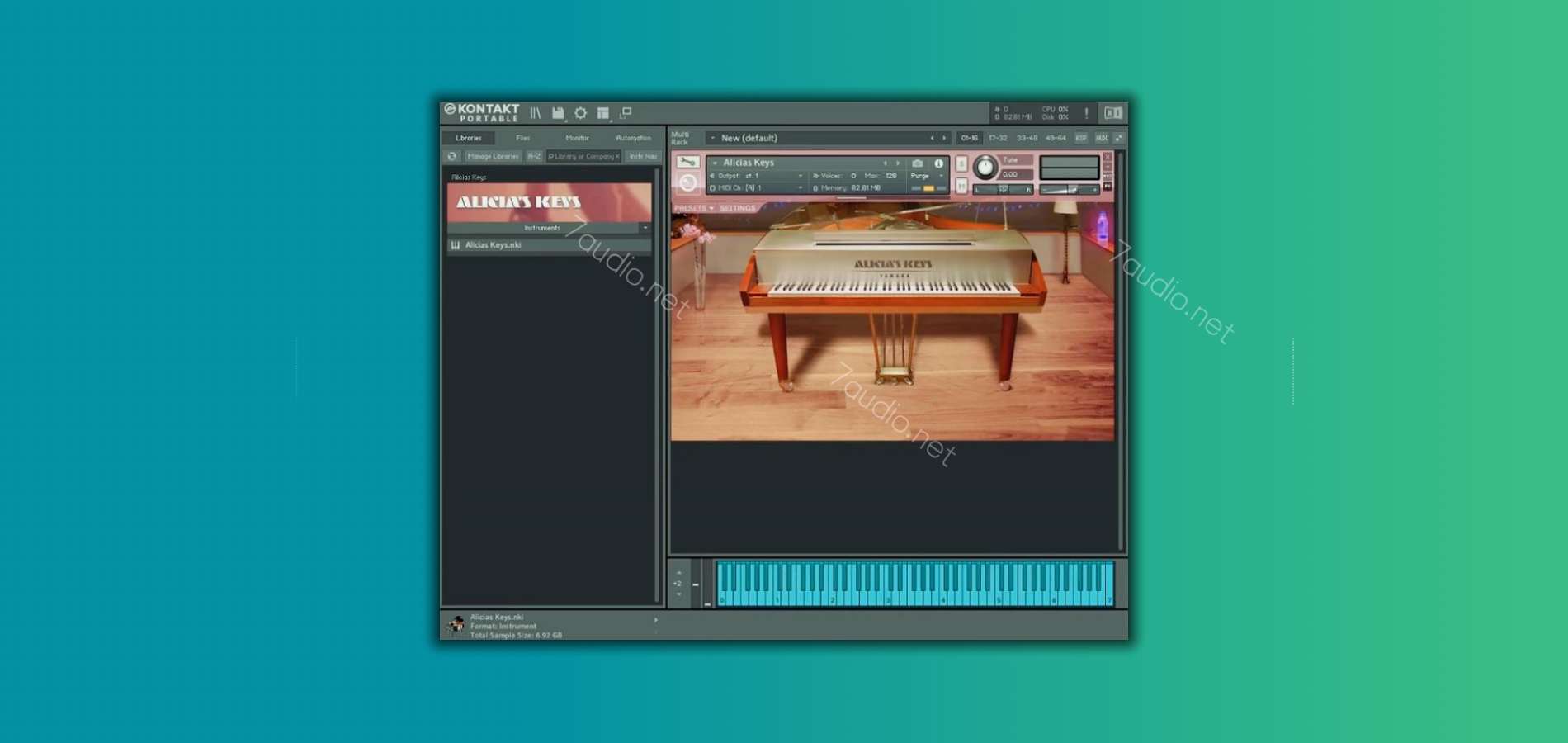
Task: Switch to the Monitor tab
Action: 578,138
